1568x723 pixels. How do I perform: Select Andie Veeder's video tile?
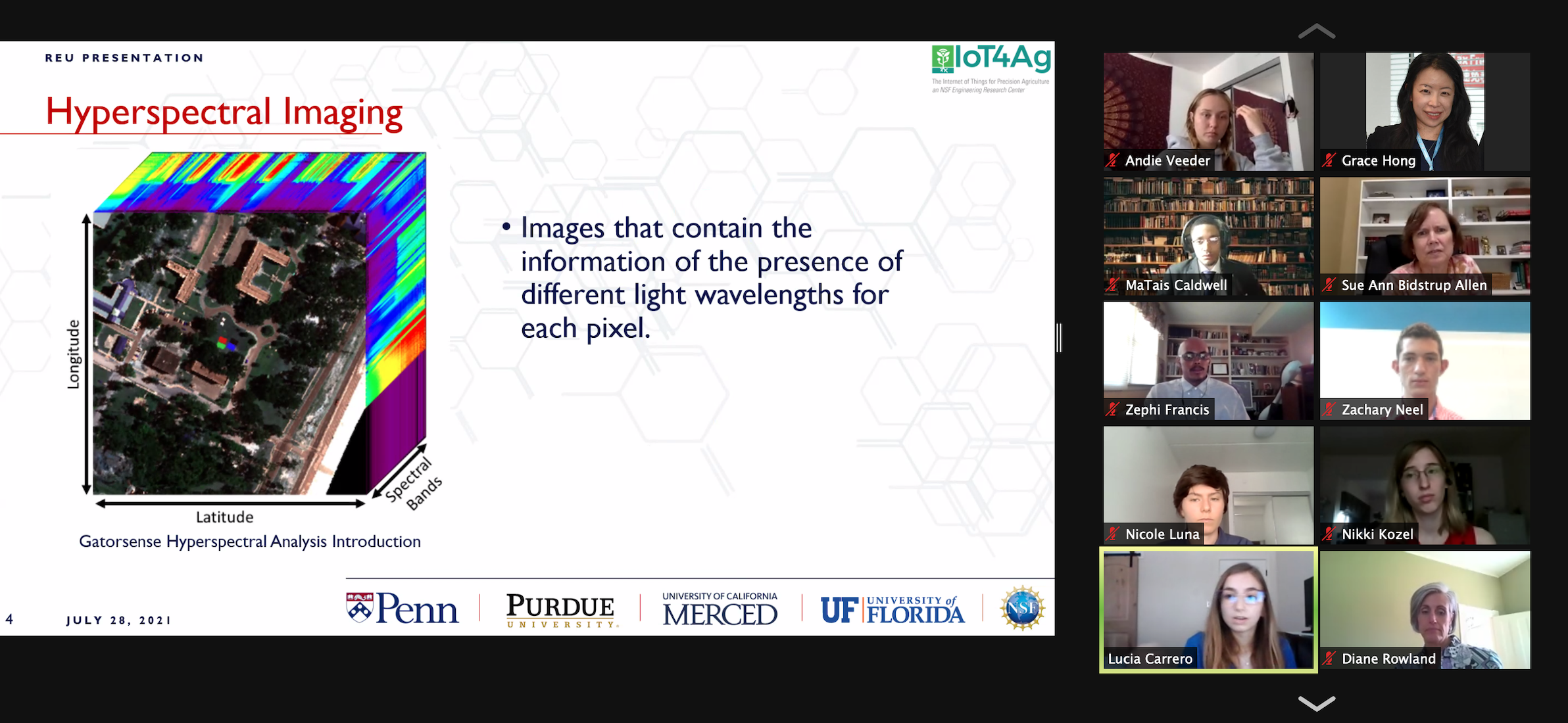click(x=1208, y=112)
